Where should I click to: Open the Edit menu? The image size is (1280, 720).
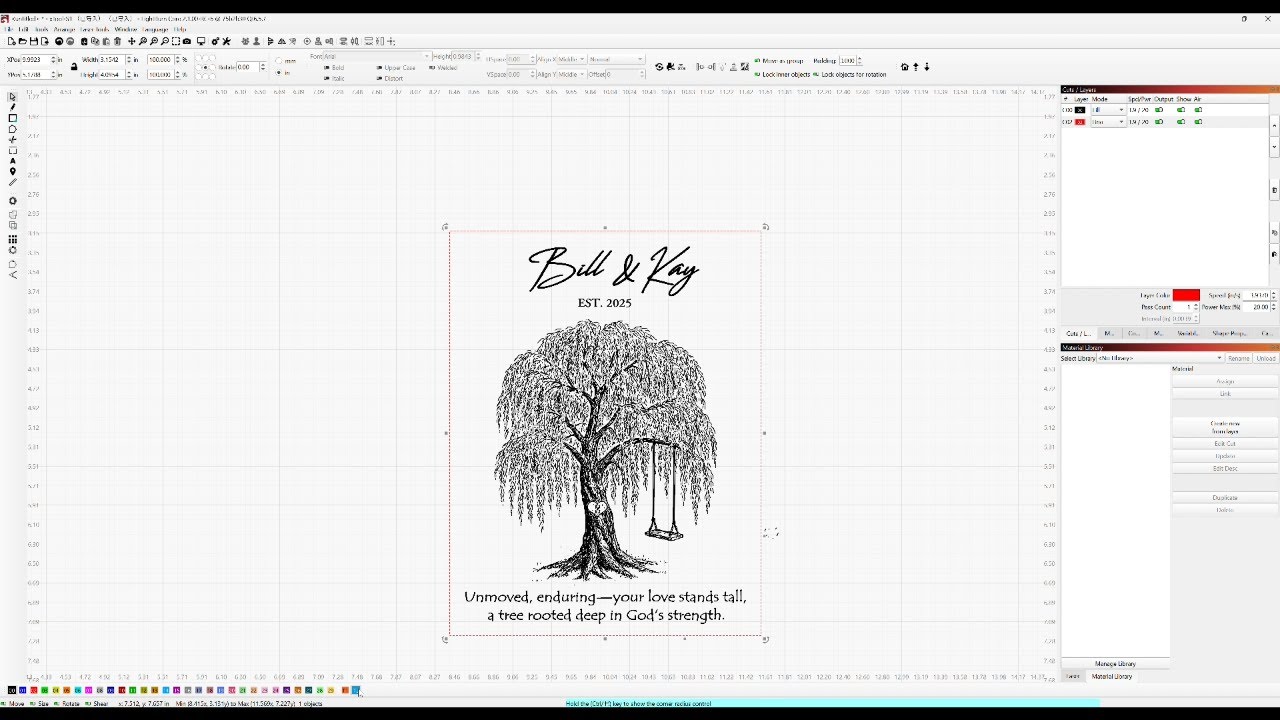pyautogui.click(x=23, y=30)
